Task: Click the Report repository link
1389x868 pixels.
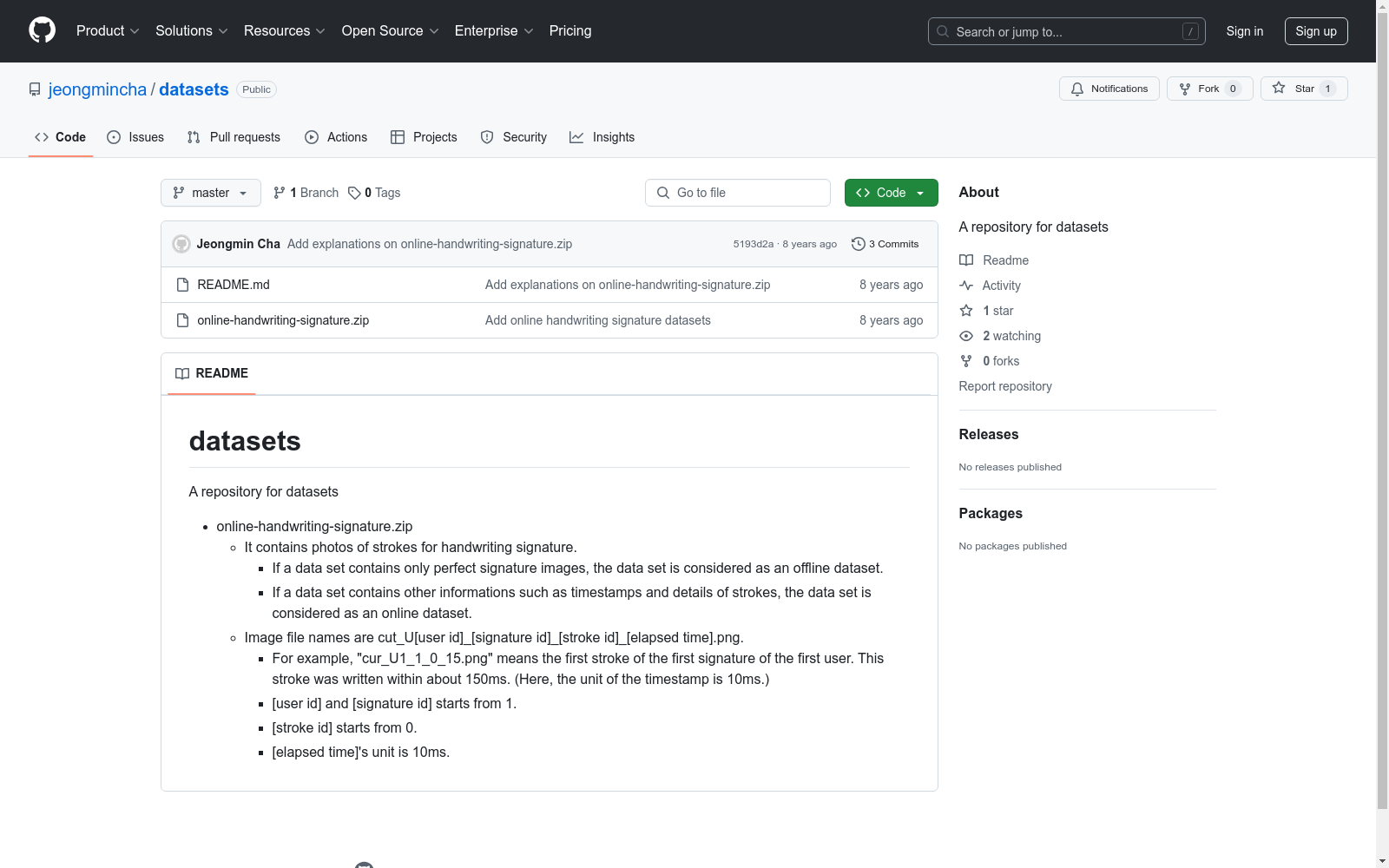Action: click(1005, 386)
